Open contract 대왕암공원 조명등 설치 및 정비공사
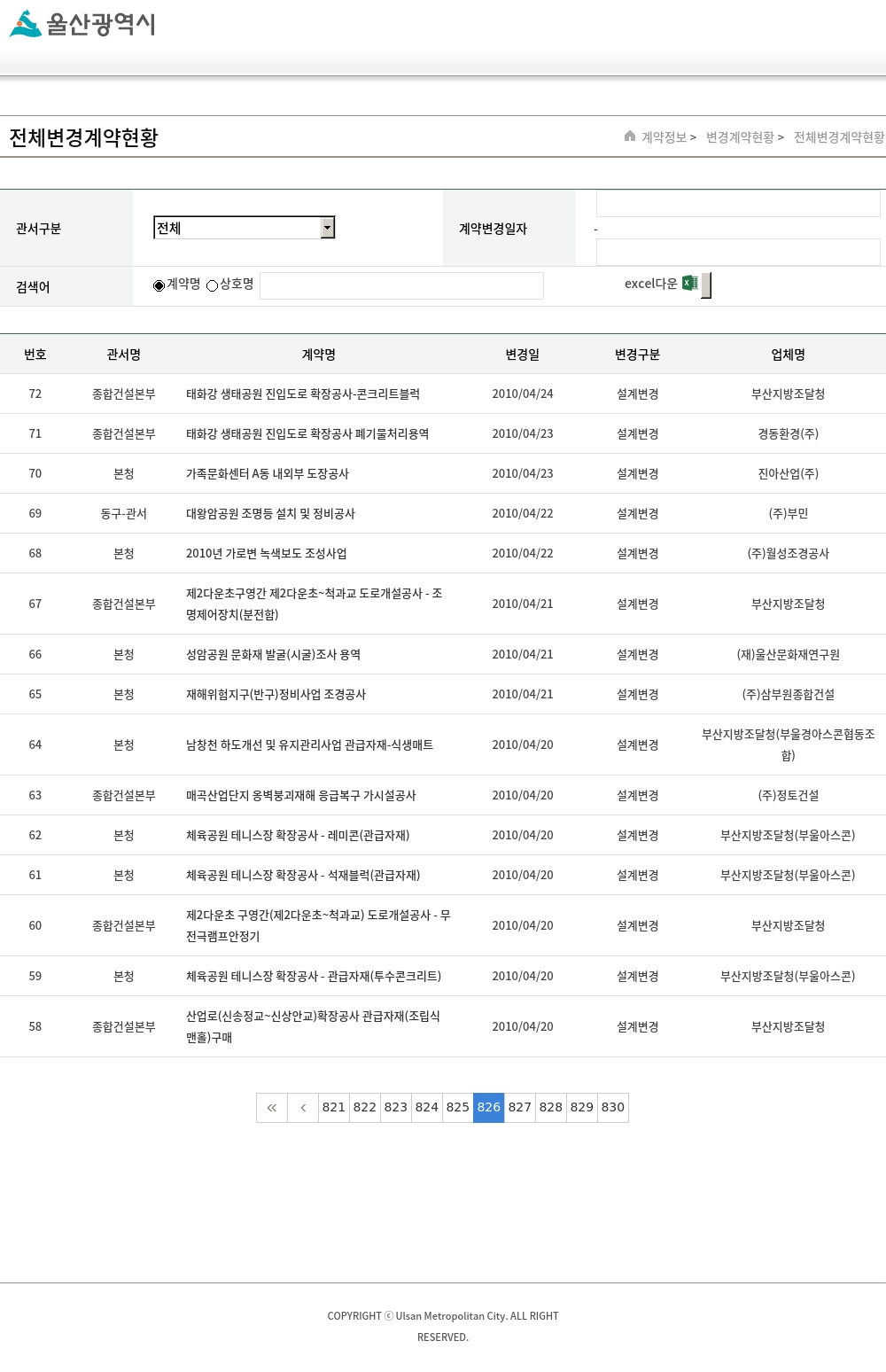Image resolution: width=886 pixels, height=1372 pixels. [270, 514]
